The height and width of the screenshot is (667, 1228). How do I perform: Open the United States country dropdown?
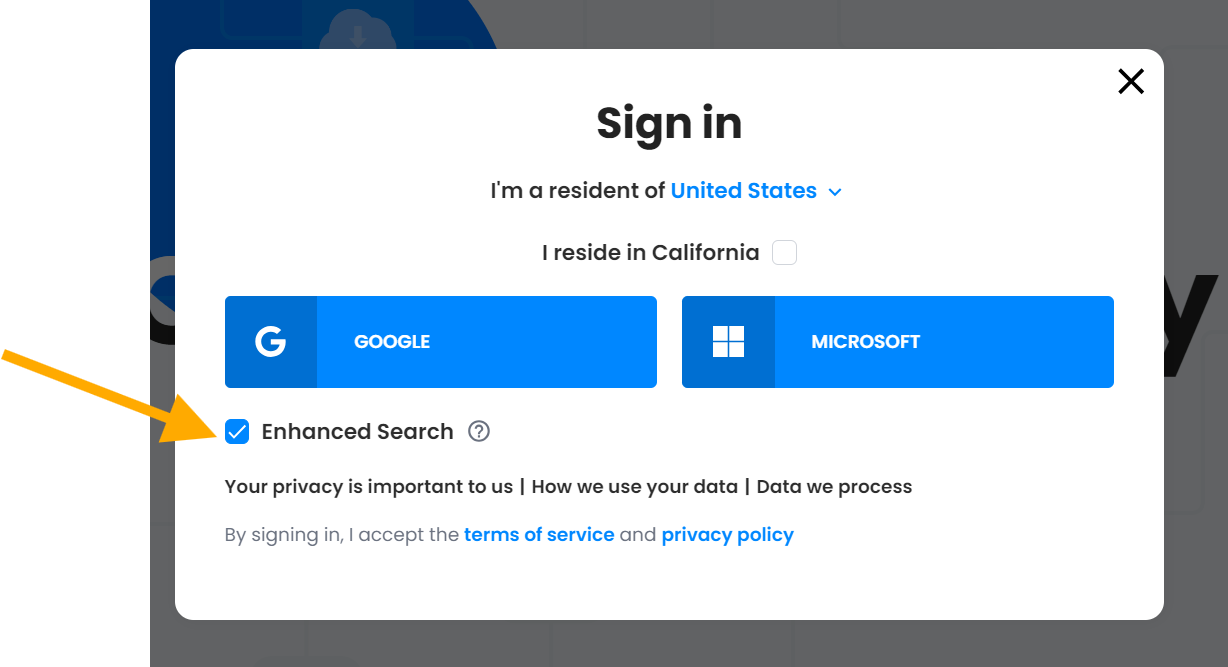743,191
